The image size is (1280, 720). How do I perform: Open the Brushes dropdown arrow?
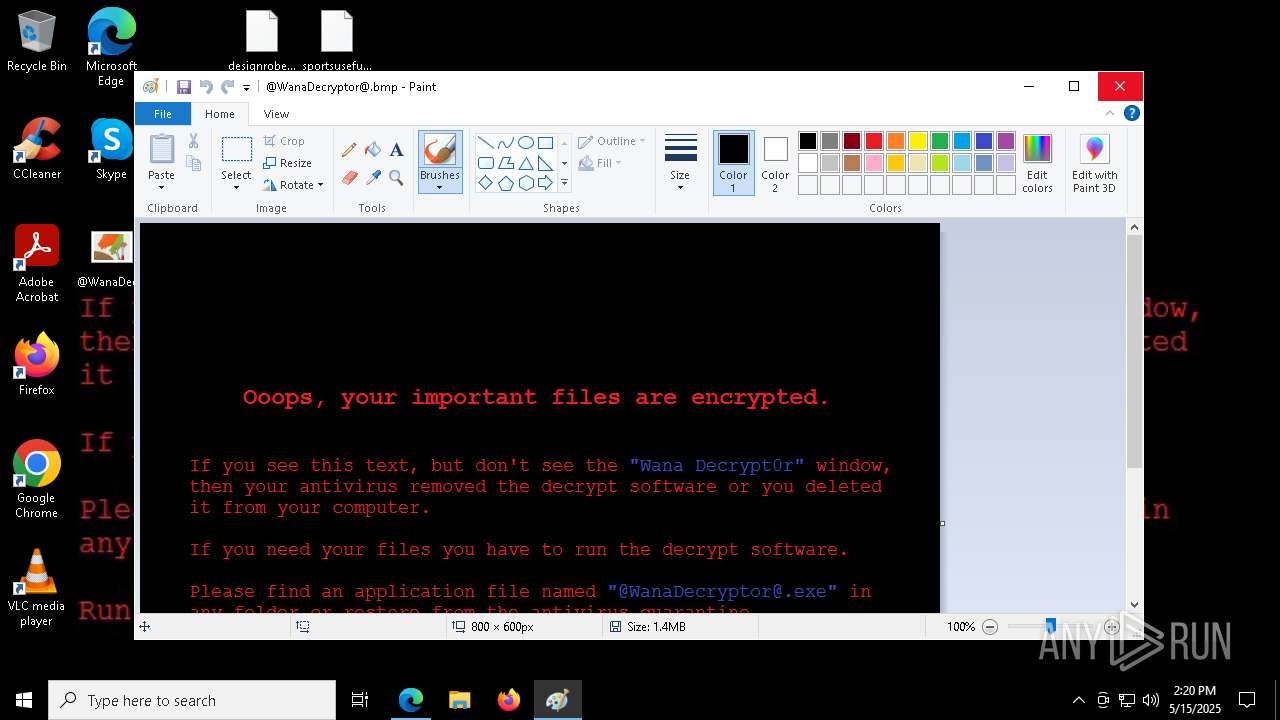coord(440,187)
